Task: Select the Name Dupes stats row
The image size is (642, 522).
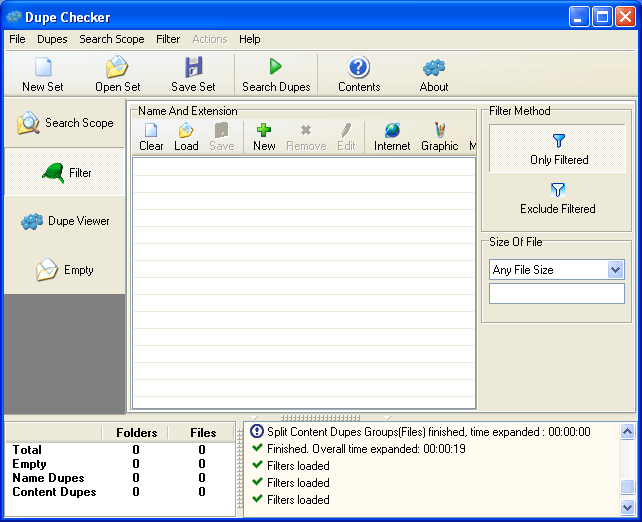Action: [120, 477]
